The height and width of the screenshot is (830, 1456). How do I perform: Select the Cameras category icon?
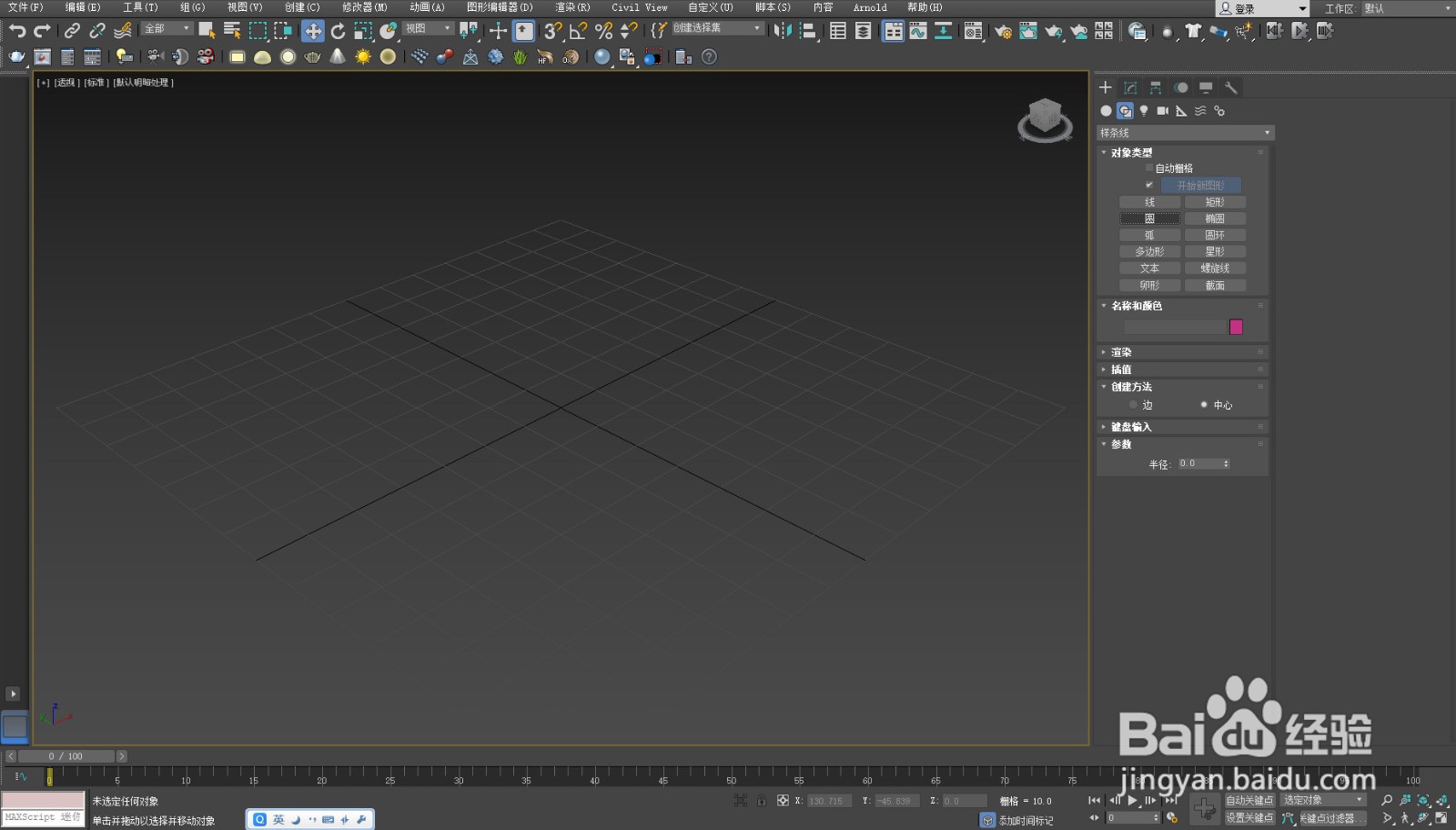click(x=1162, y=111)
